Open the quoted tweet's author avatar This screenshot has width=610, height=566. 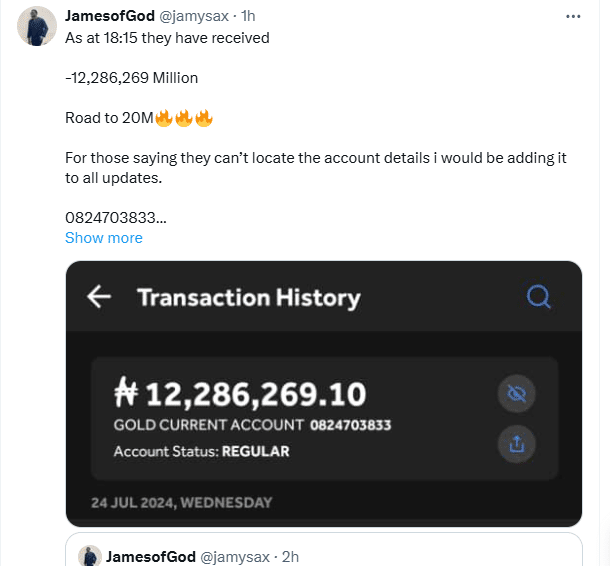pyautogui.click(x=90, y=556)
